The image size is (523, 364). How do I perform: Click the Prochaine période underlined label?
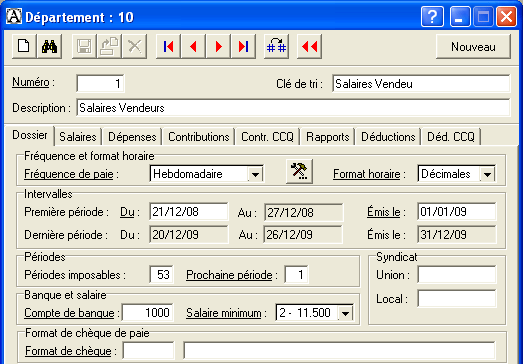coord(229,275)
